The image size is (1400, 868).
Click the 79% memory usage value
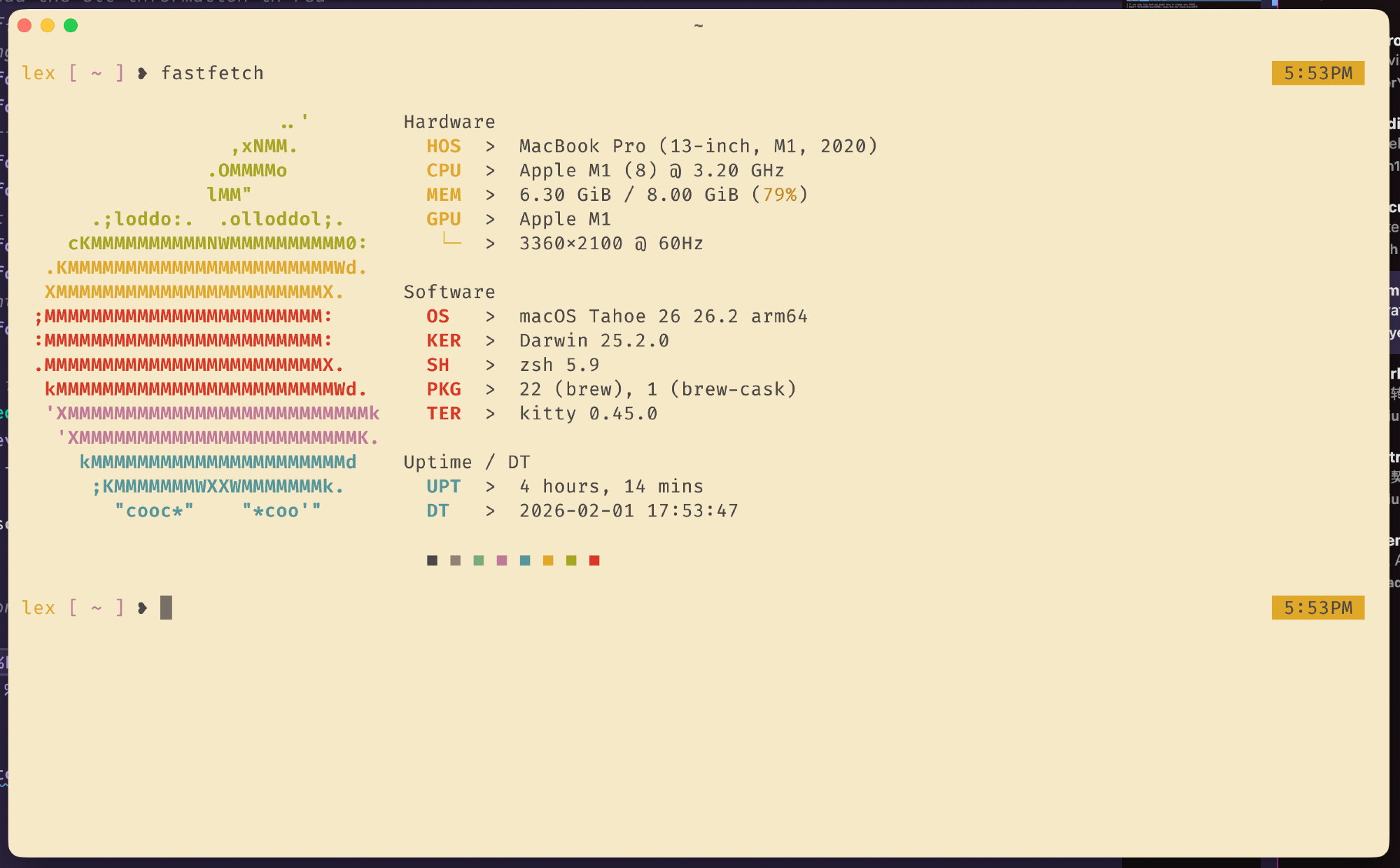780,195
